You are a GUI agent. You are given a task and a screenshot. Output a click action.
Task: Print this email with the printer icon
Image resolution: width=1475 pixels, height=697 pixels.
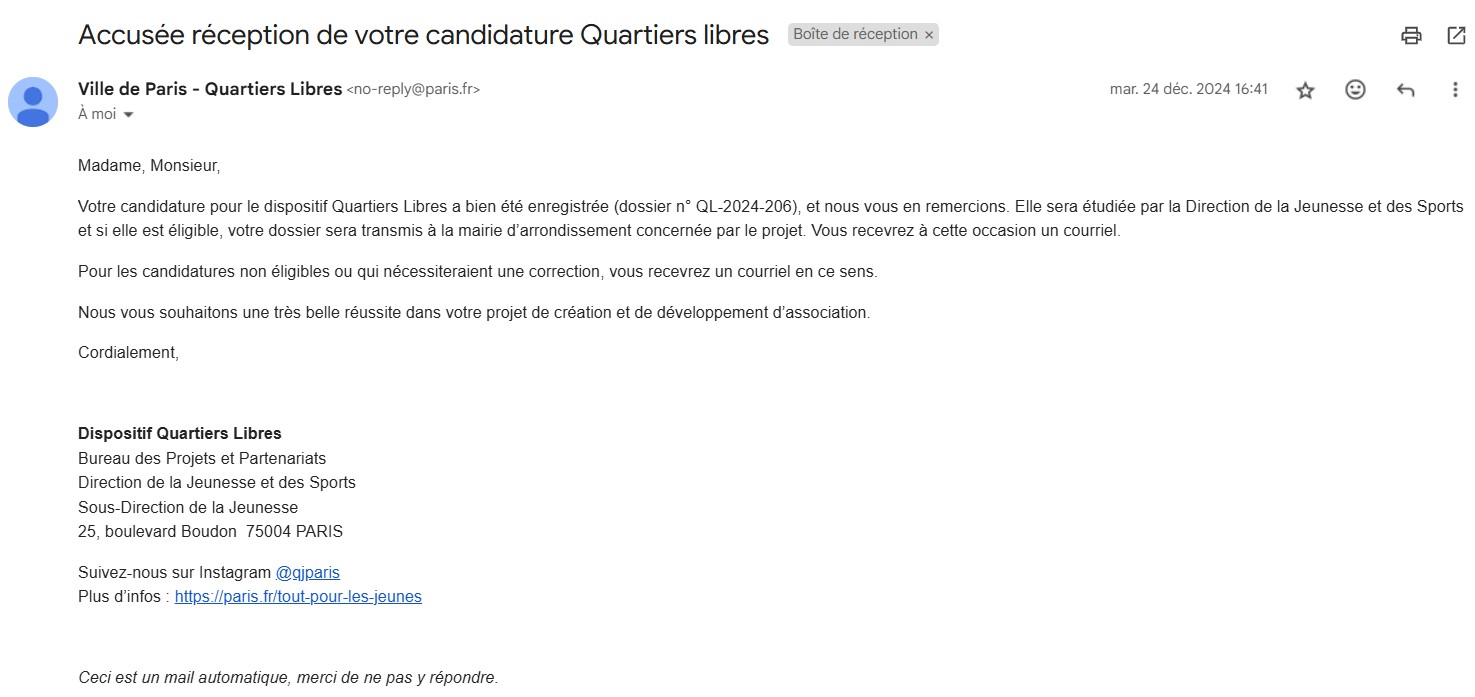pyautogui.click(x=1411, y=36)
